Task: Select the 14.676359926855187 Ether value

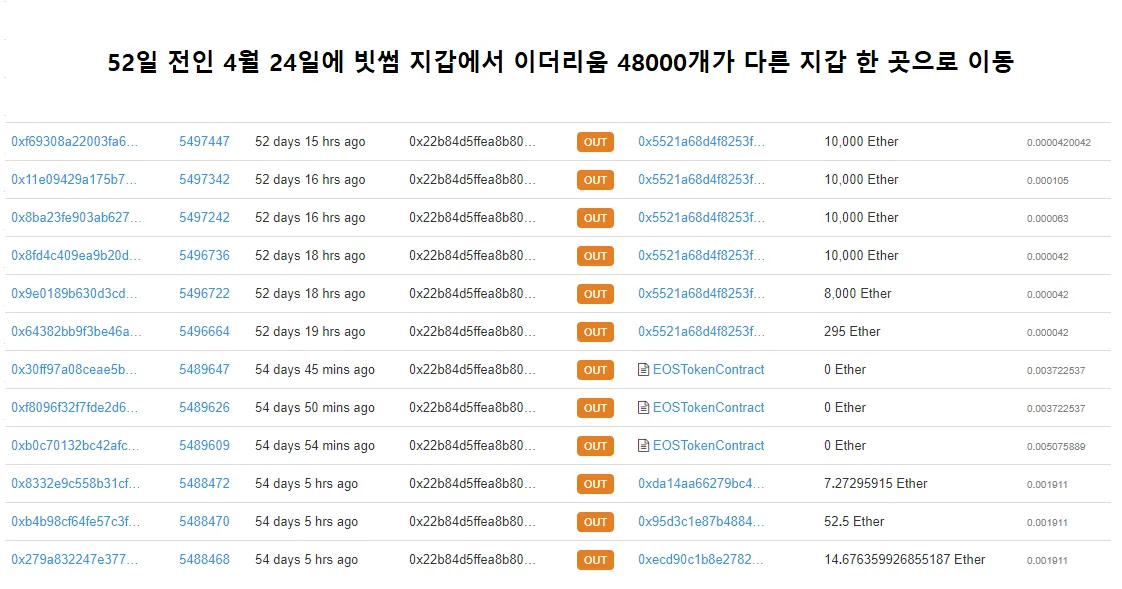Action: click(904, 559)
